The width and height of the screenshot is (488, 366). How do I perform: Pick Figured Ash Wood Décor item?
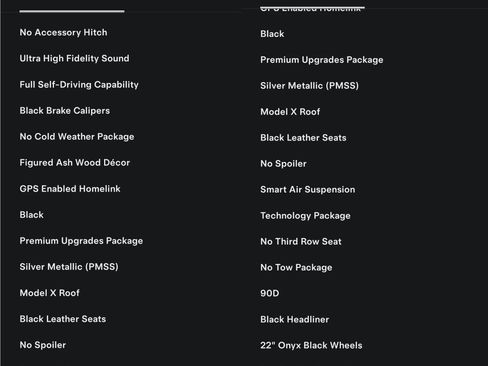75,163
